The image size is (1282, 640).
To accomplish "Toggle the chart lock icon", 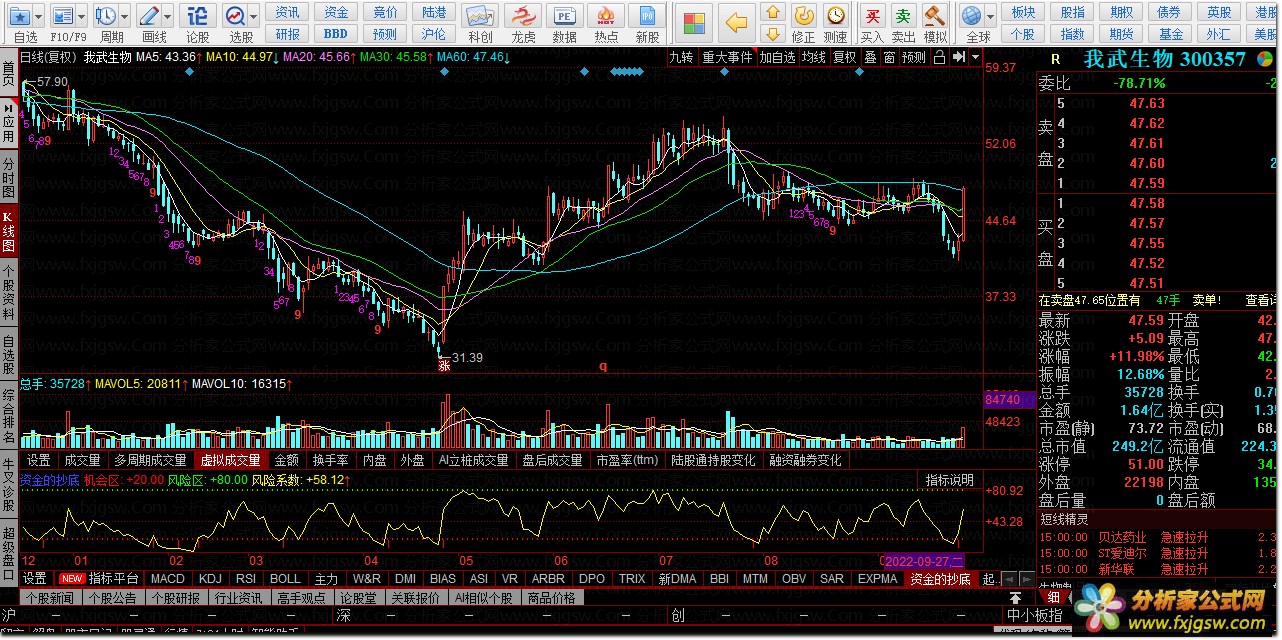I will click(939, 57).
